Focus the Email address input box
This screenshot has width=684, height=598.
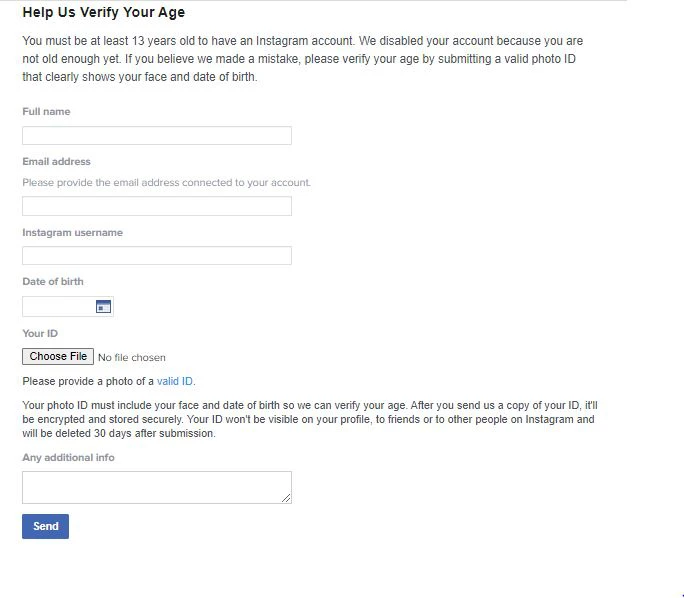point(157,206)
